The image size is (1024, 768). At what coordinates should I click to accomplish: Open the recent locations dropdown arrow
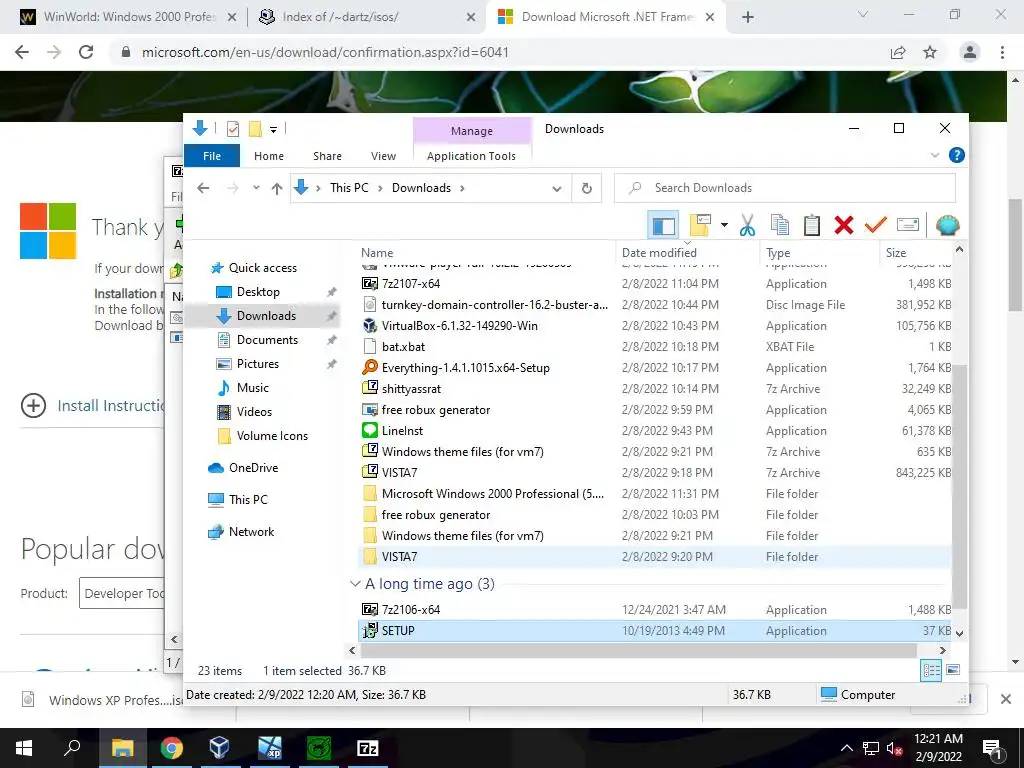tap(257, 188)
